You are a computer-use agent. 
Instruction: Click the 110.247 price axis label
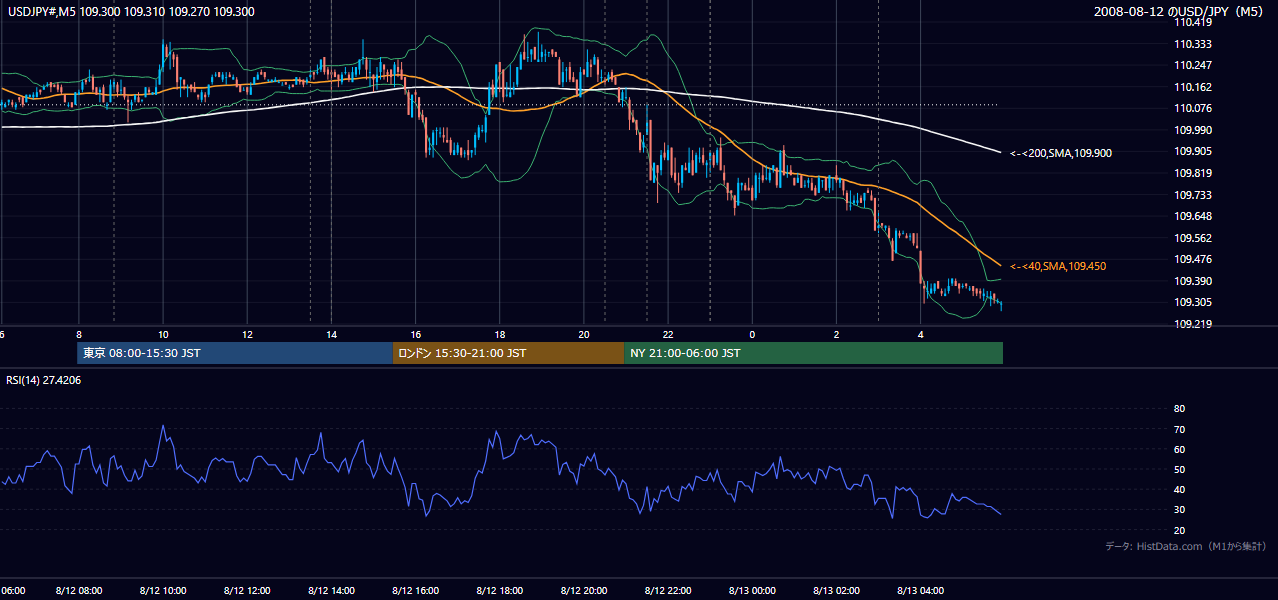click(1194, 65)
